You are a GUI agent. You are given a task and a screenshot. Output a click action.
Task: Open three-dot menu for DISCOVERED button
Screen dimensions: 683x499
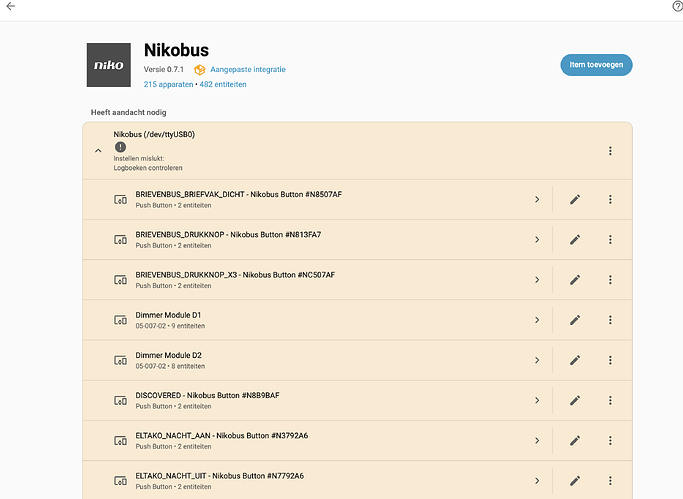(610, 400)
